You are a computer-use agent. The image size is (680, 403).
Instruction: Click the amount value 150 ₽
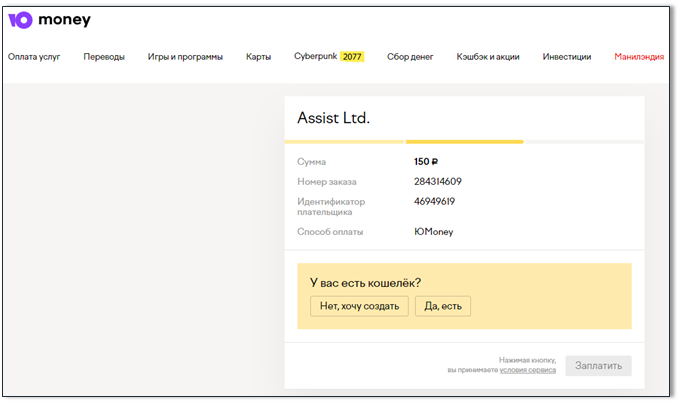pyautogui.click(x=426, y=162)
